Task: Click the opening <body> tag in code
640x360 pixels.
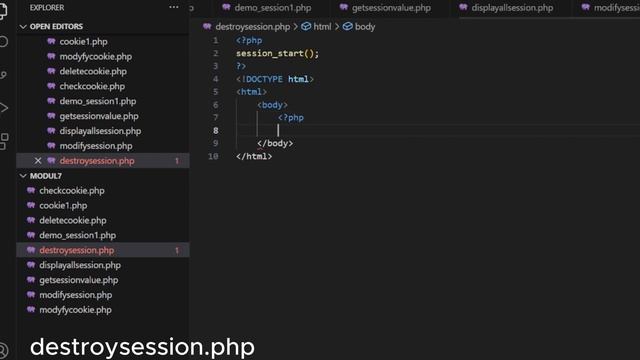Action: coord(272,105)
